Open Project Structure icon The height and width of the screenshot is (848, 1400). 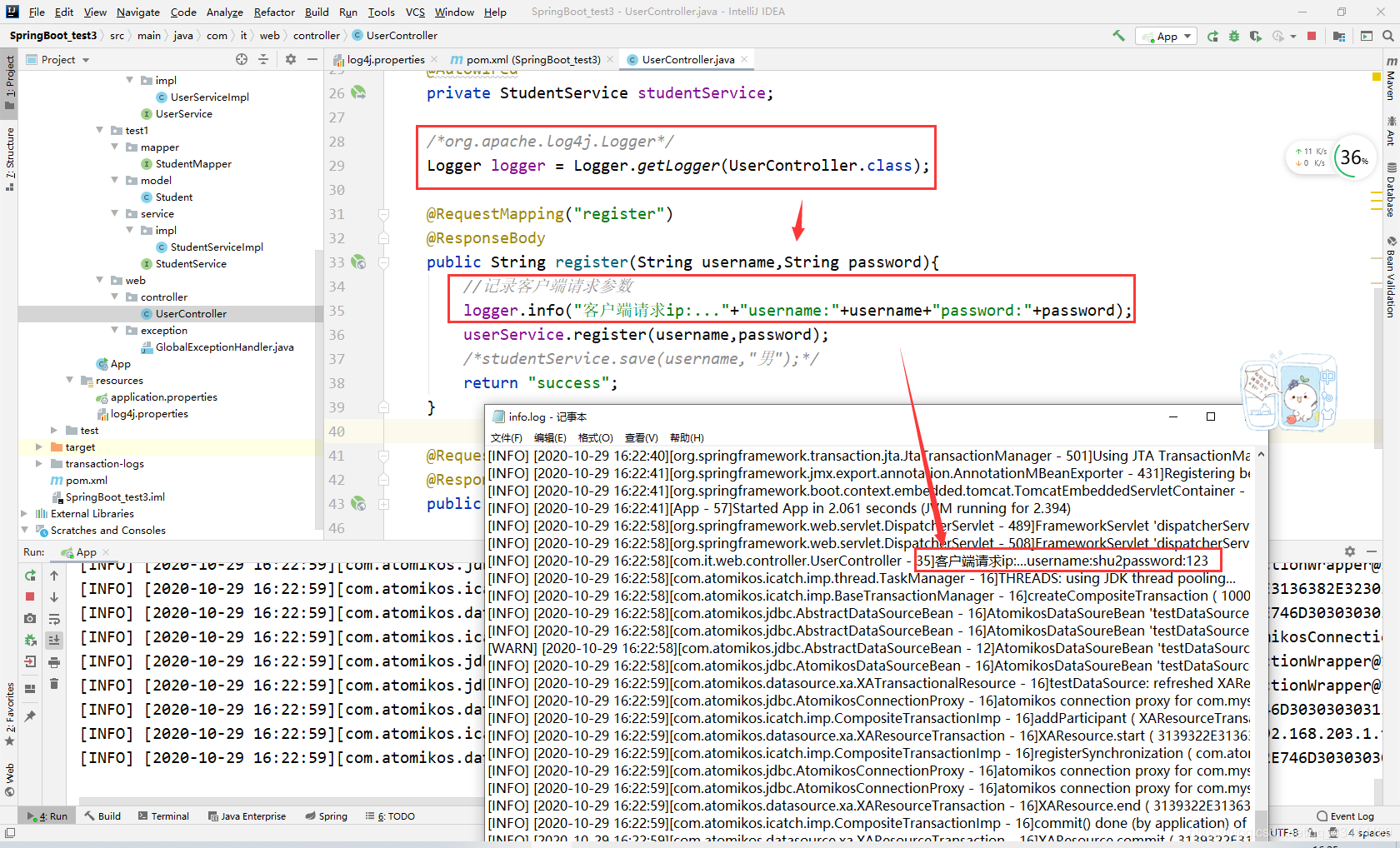pos(1339,36)
